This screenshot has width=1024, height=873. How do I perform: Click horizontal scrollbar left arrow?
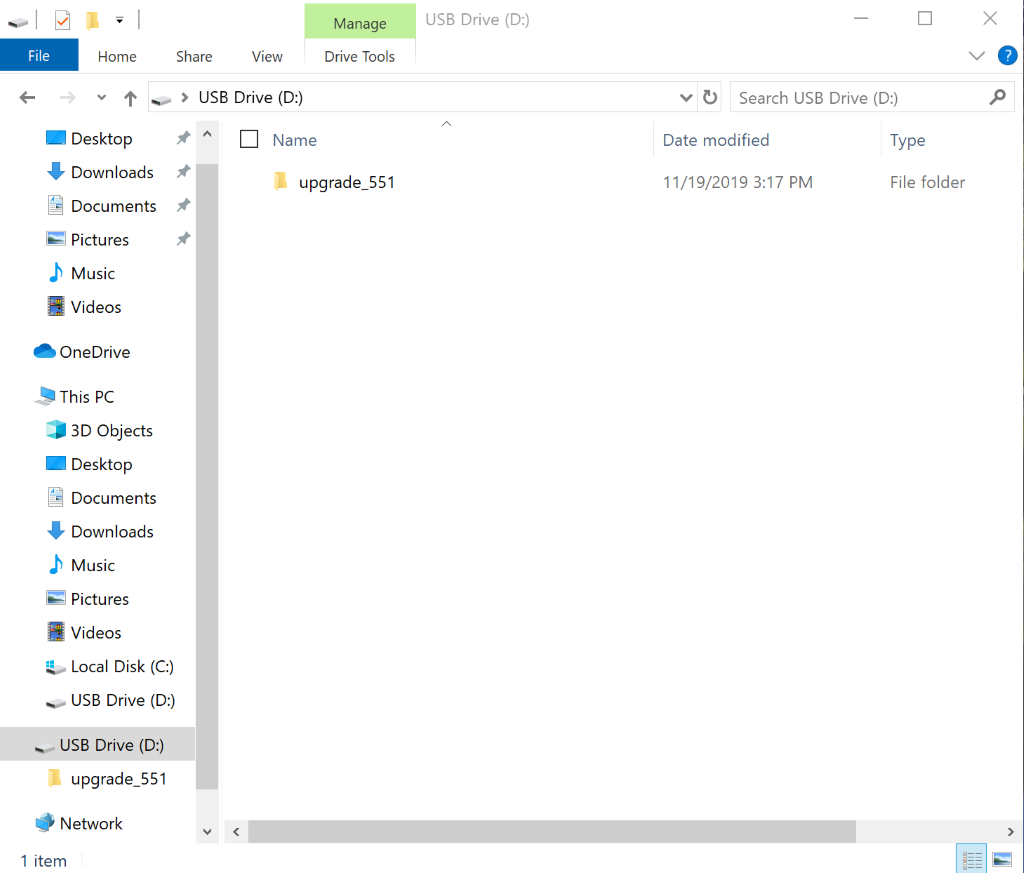236,832
